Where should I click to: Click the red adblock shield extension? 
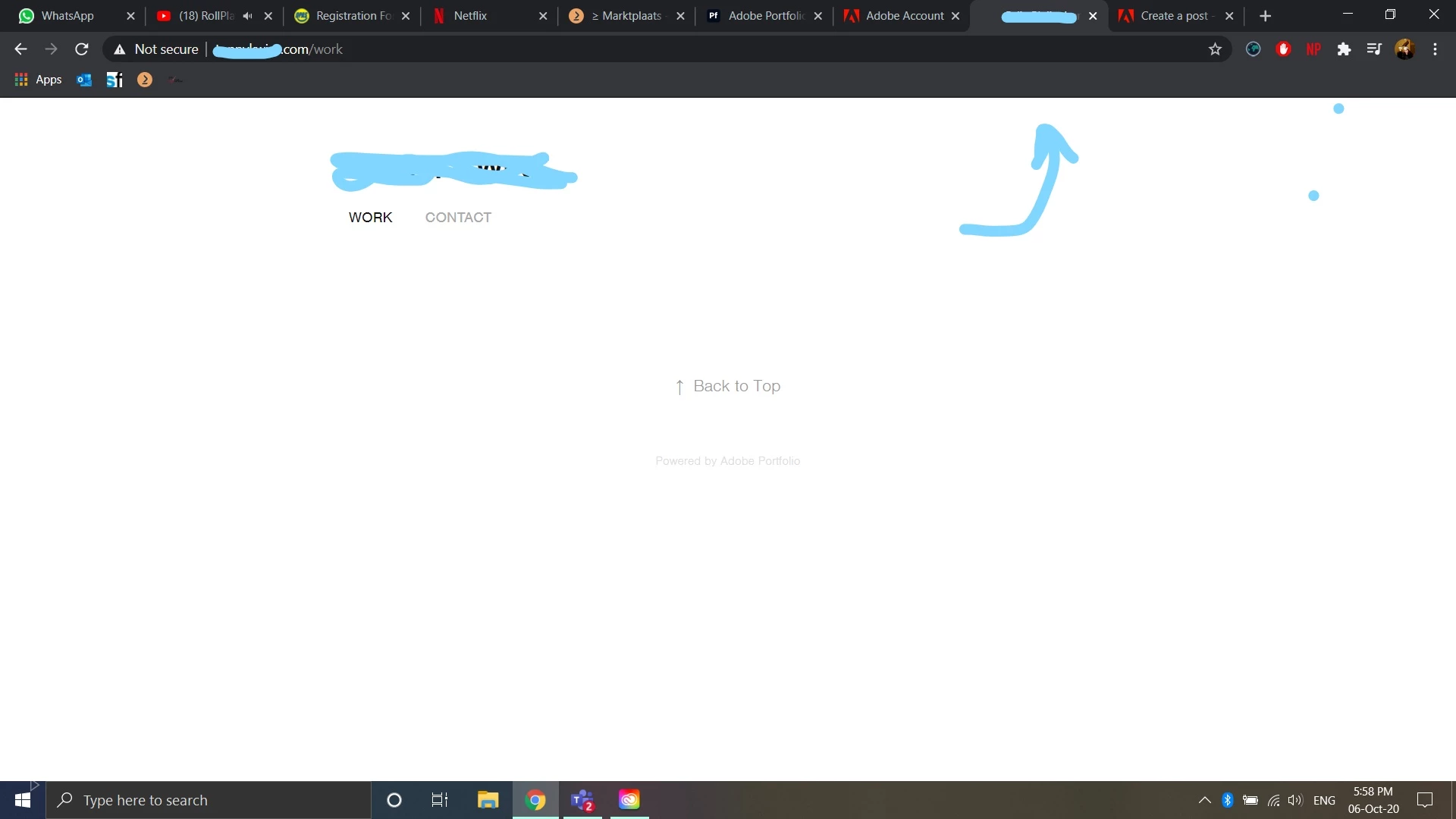pos(1283,49)
